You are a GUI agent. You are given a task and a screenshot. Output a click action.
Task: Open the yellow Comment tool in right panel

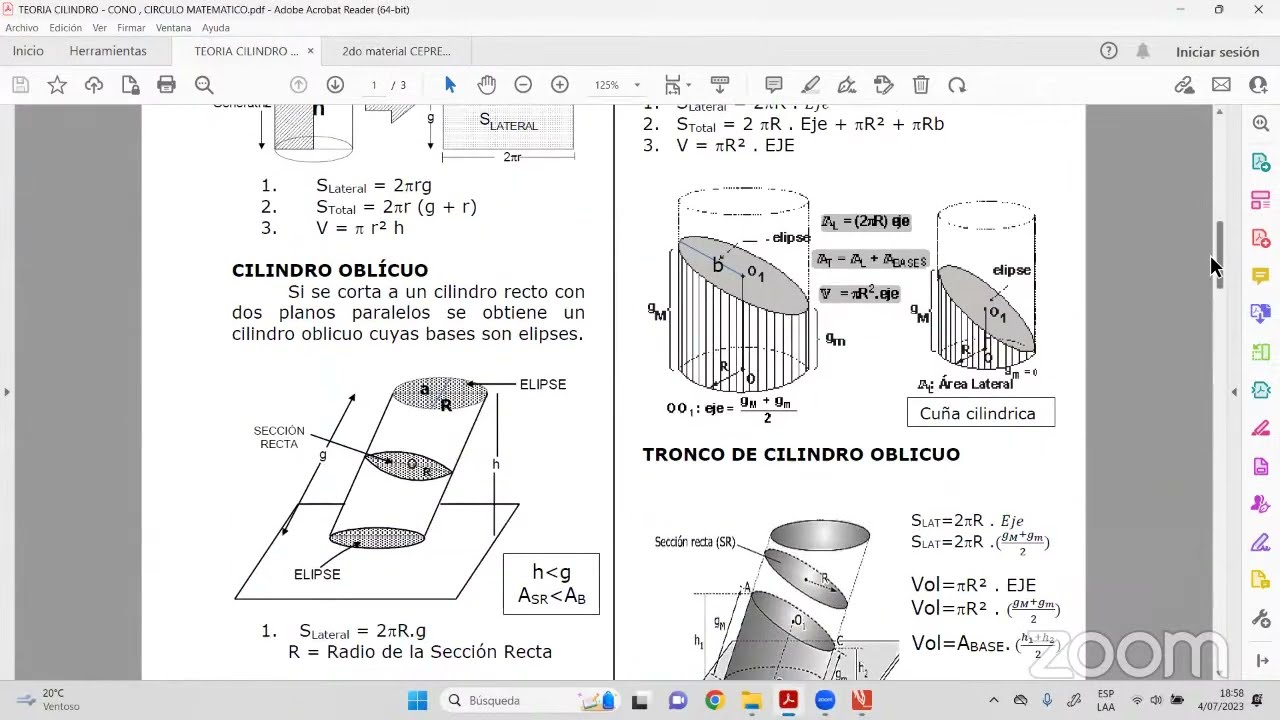(1261, 276)
